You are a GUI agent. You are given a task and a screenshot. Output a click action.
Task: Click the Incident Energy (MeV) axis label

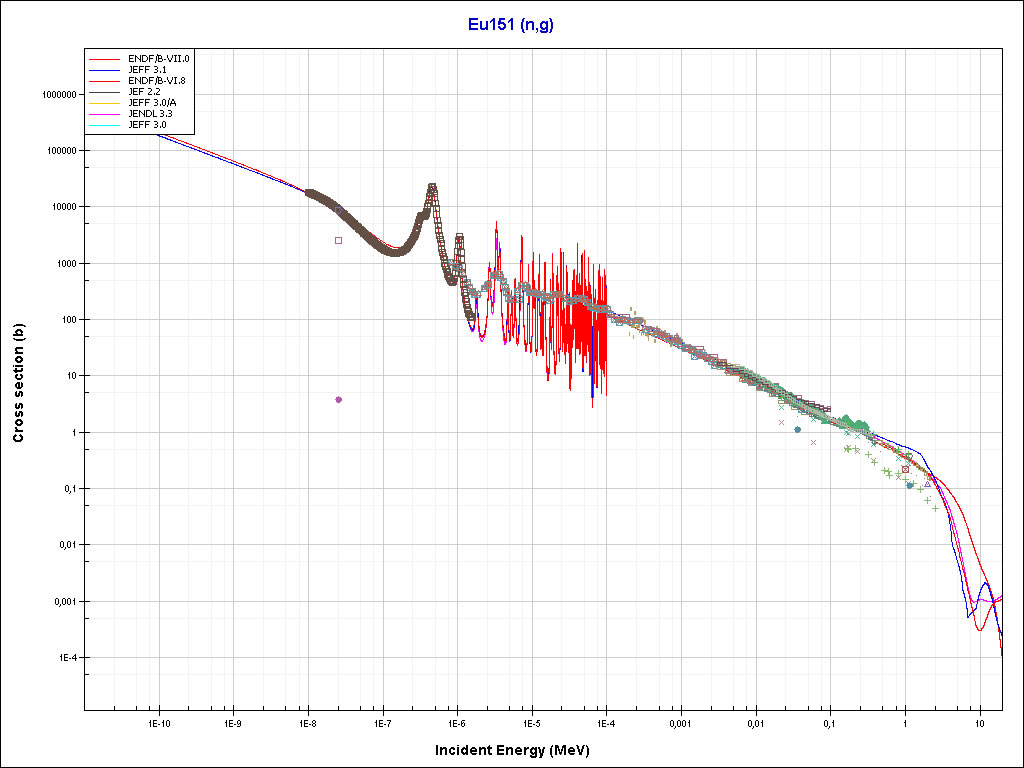519,750
